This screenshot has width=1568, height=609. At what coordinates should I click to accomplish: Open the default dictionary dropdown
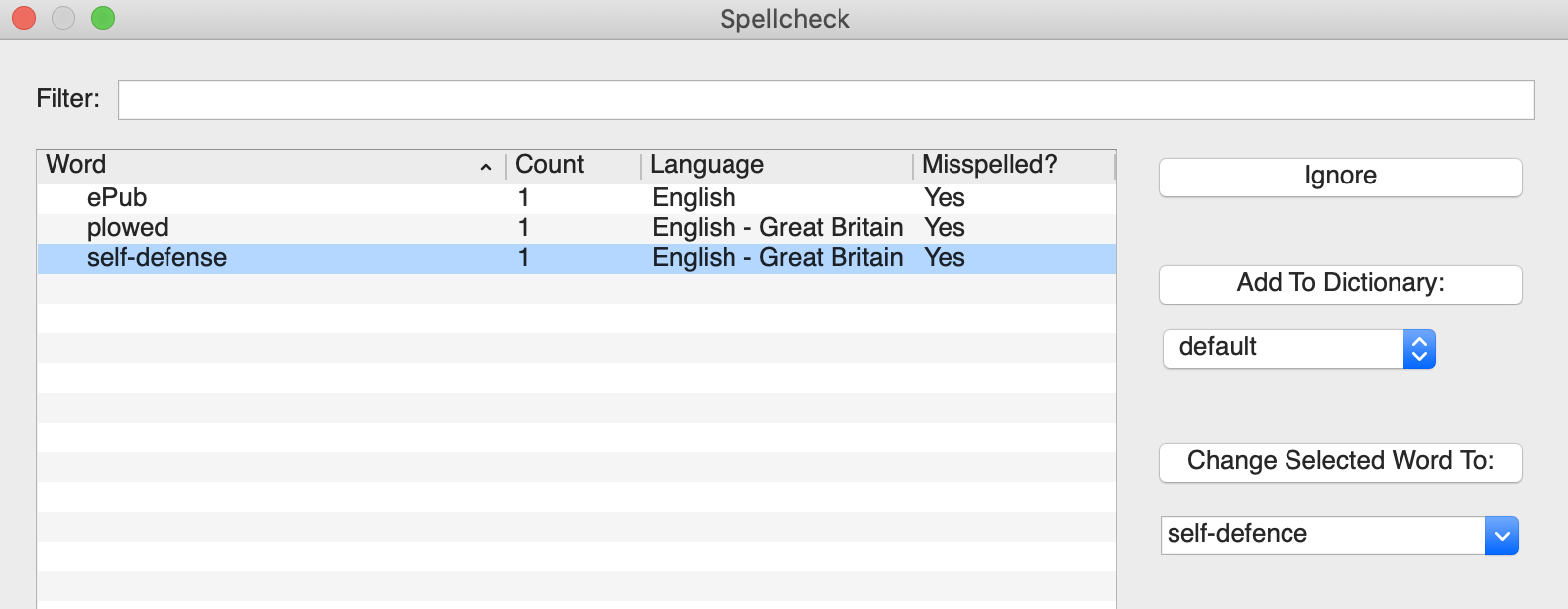point(1298,348)
